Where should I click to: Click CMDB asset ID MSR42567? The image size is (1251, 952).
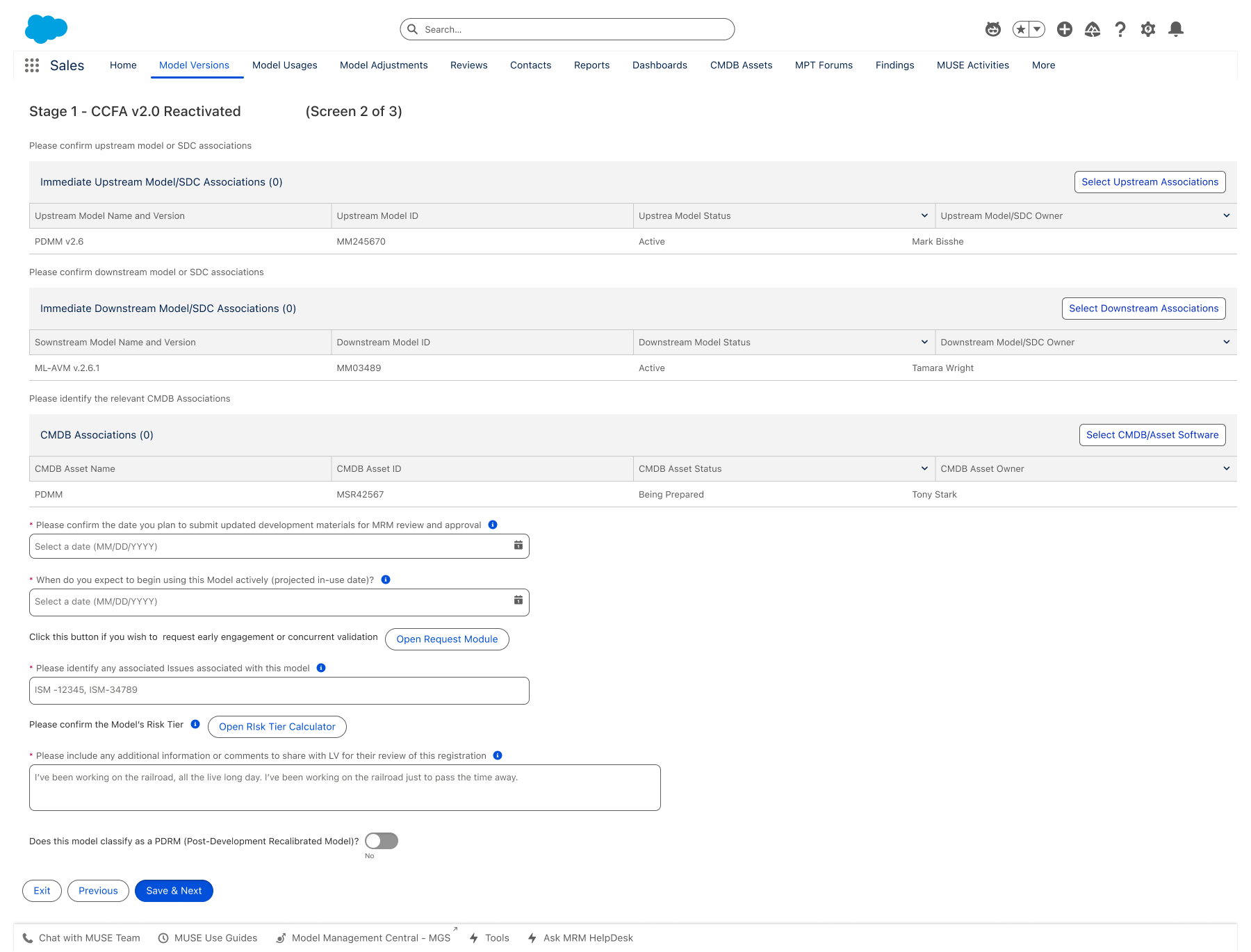click(360, 495)
